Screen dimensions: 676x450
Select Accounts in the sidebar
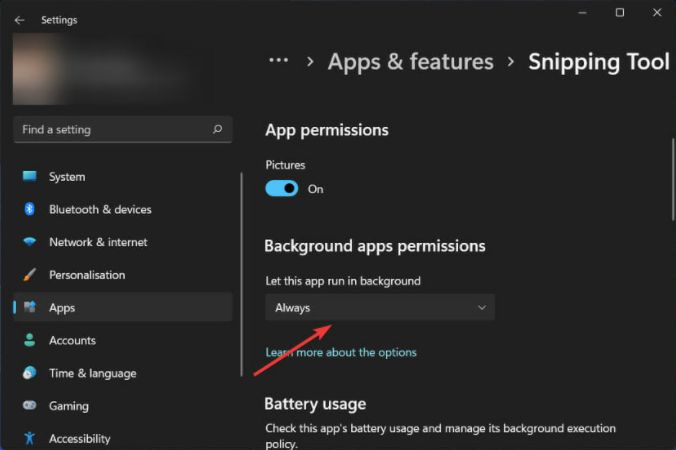[123, 341]
